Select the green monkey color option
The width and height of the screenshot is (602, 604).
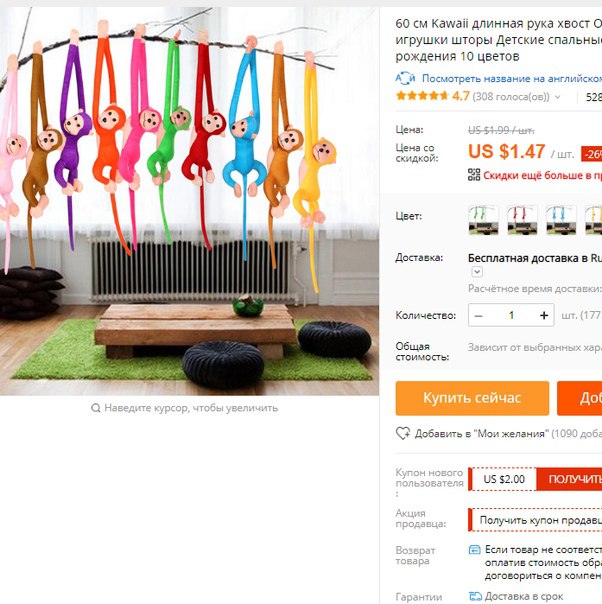point(483,220)
